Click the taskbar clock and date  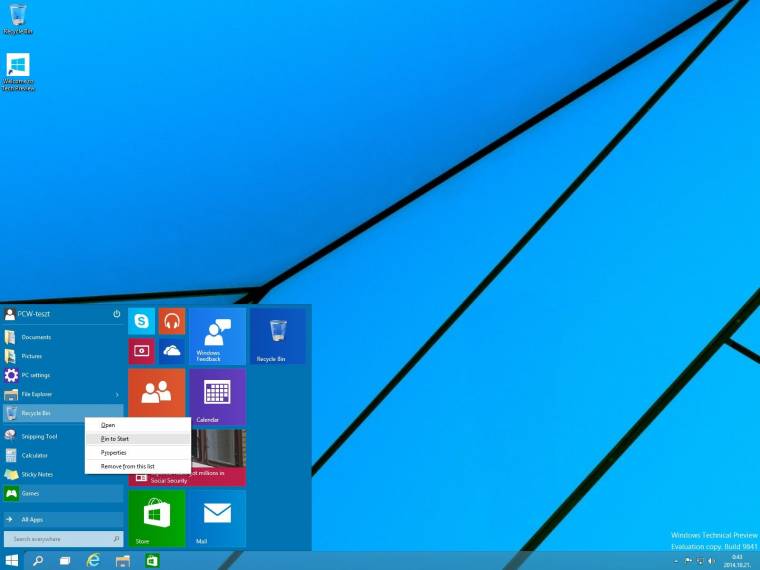click(737, 561)
